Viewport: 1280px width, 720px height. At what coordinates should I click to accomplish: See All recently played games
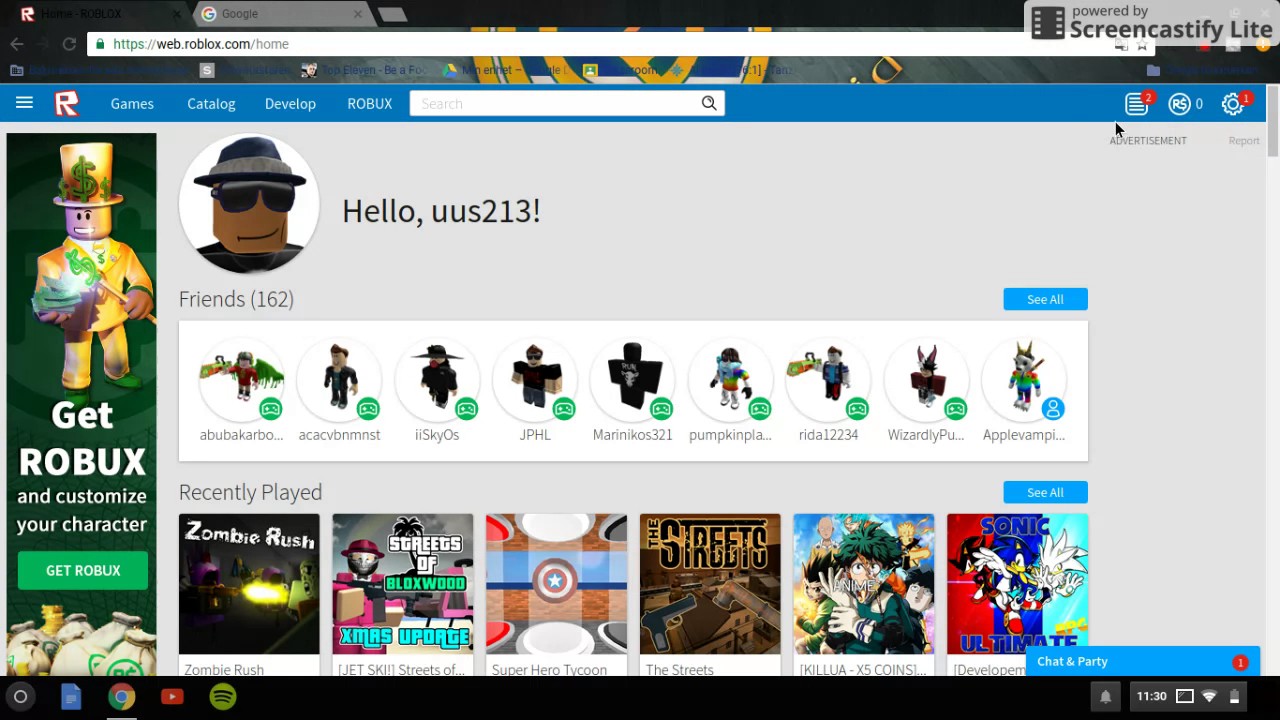[x=1045, y=492]
